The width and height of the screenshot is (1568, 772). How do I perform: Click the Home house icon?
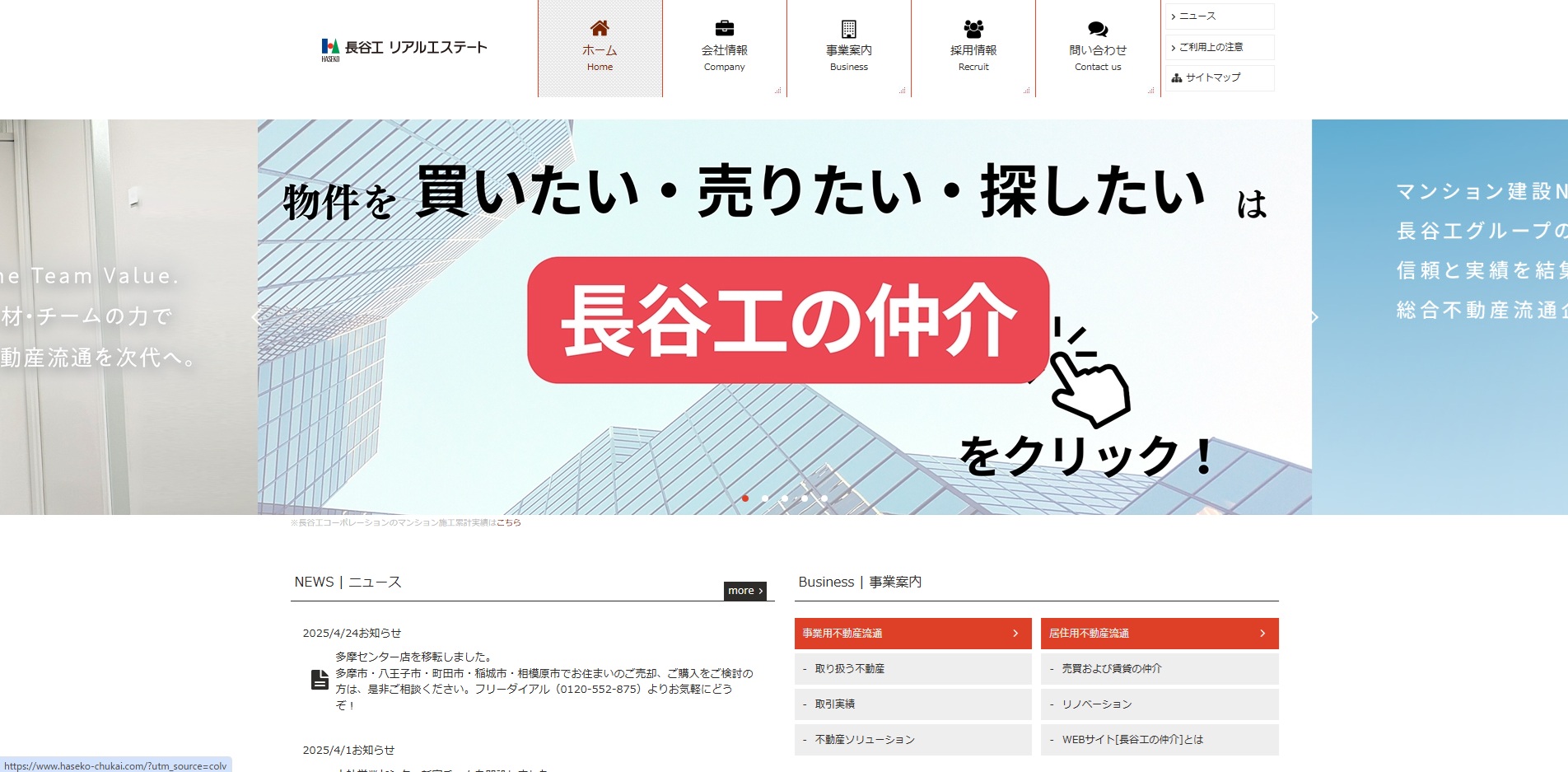click(x=600, y=28)
